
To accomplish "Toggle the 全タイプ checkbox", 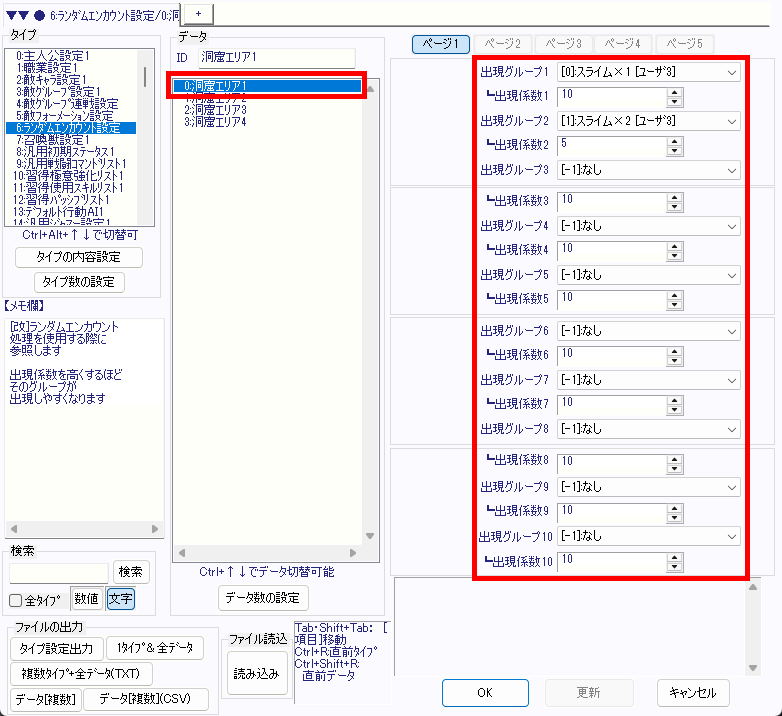I will [16, 601].
